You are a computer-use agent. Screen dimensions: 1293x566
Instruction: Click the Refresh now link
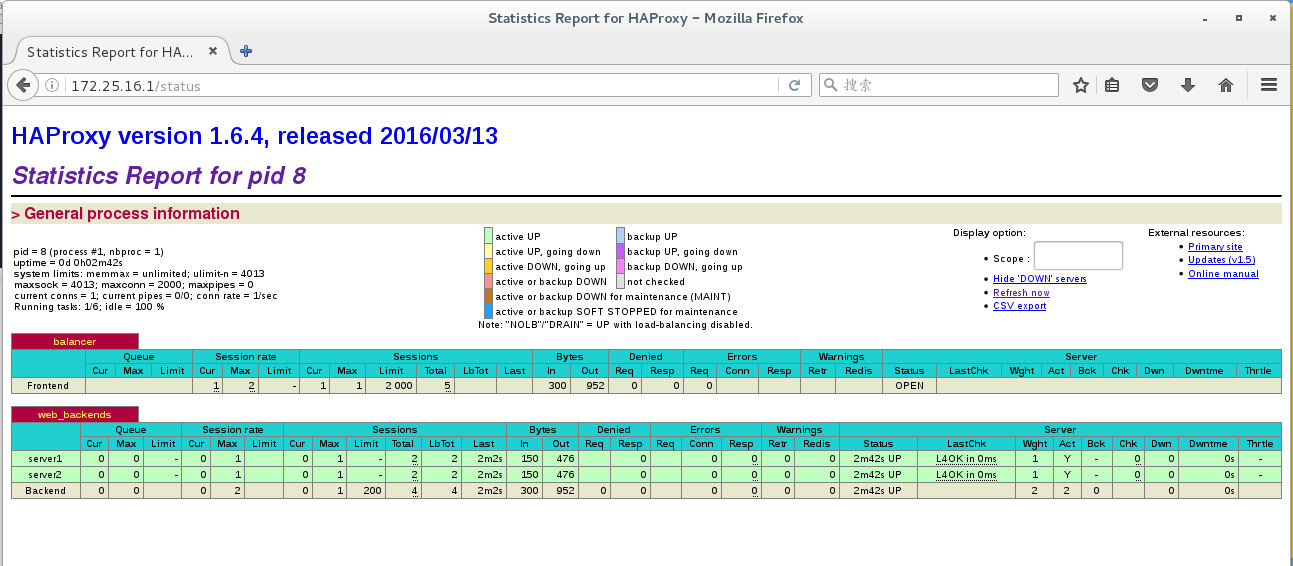pyautogui.click(x=1021, y=293)
